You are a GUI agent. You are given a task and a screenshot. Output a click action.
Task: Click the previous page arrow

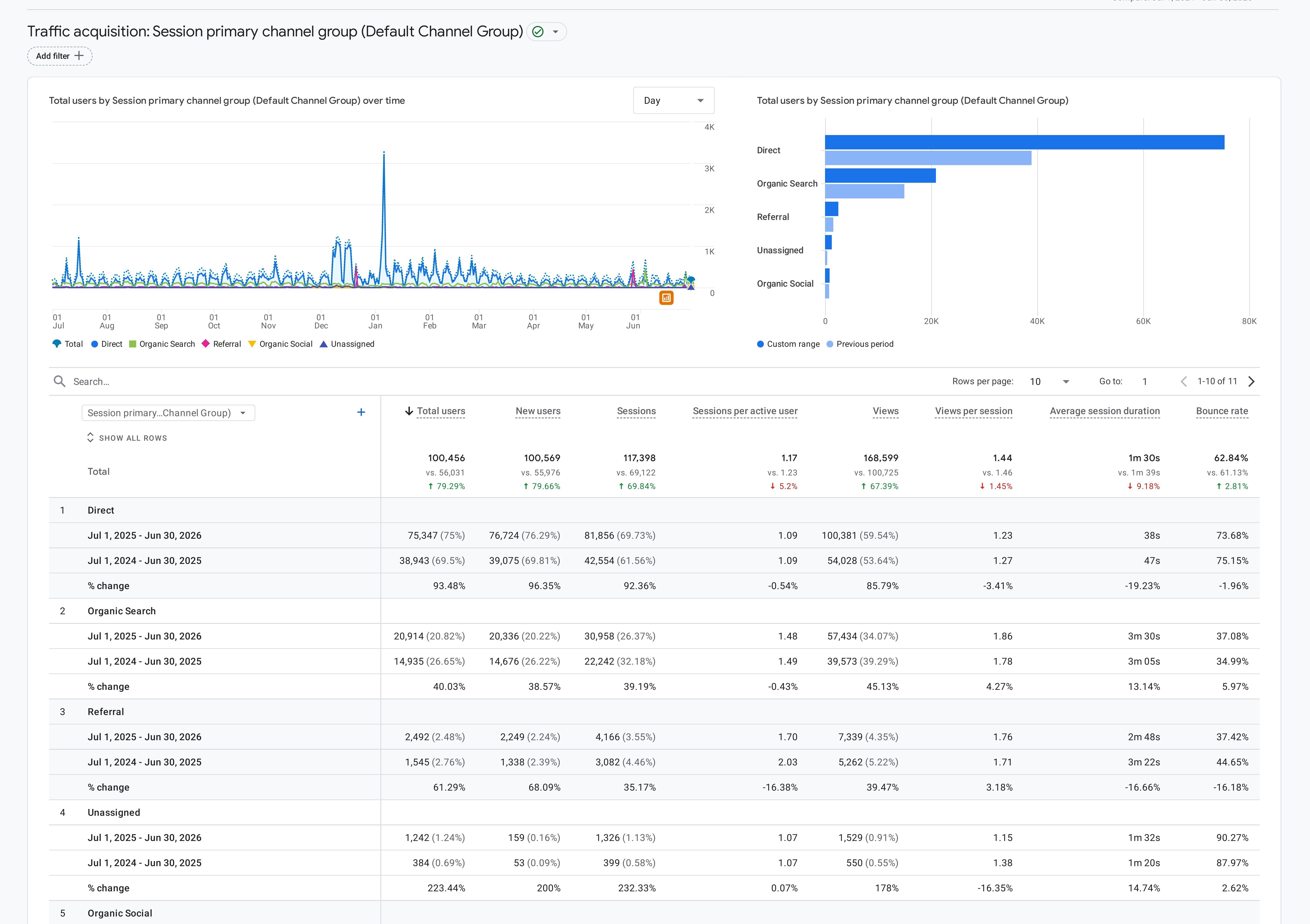(x=1183, y=382)
